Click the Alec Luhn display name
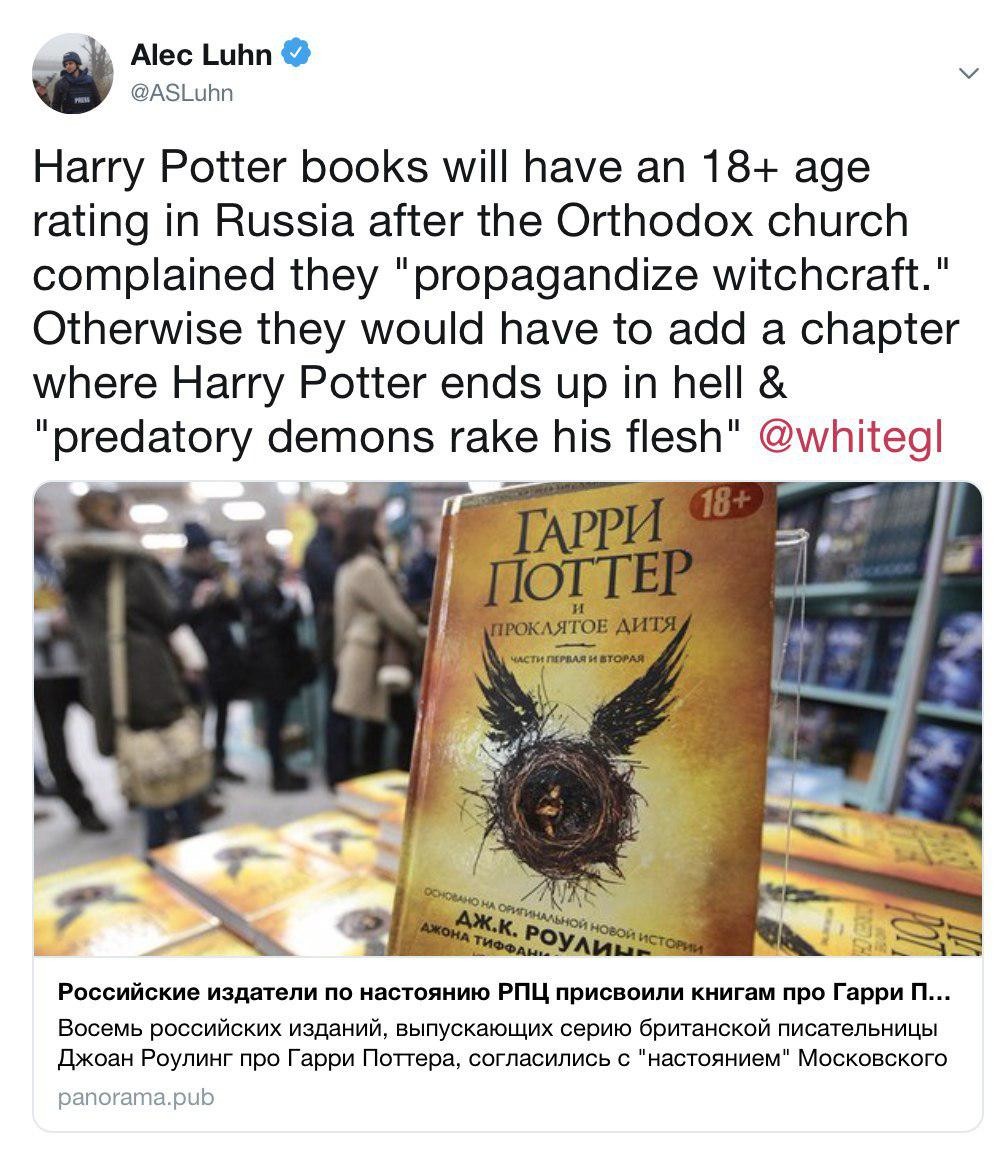Image resolution: width=1008 pixels, height=1152 pixels. tap(201, 54)
